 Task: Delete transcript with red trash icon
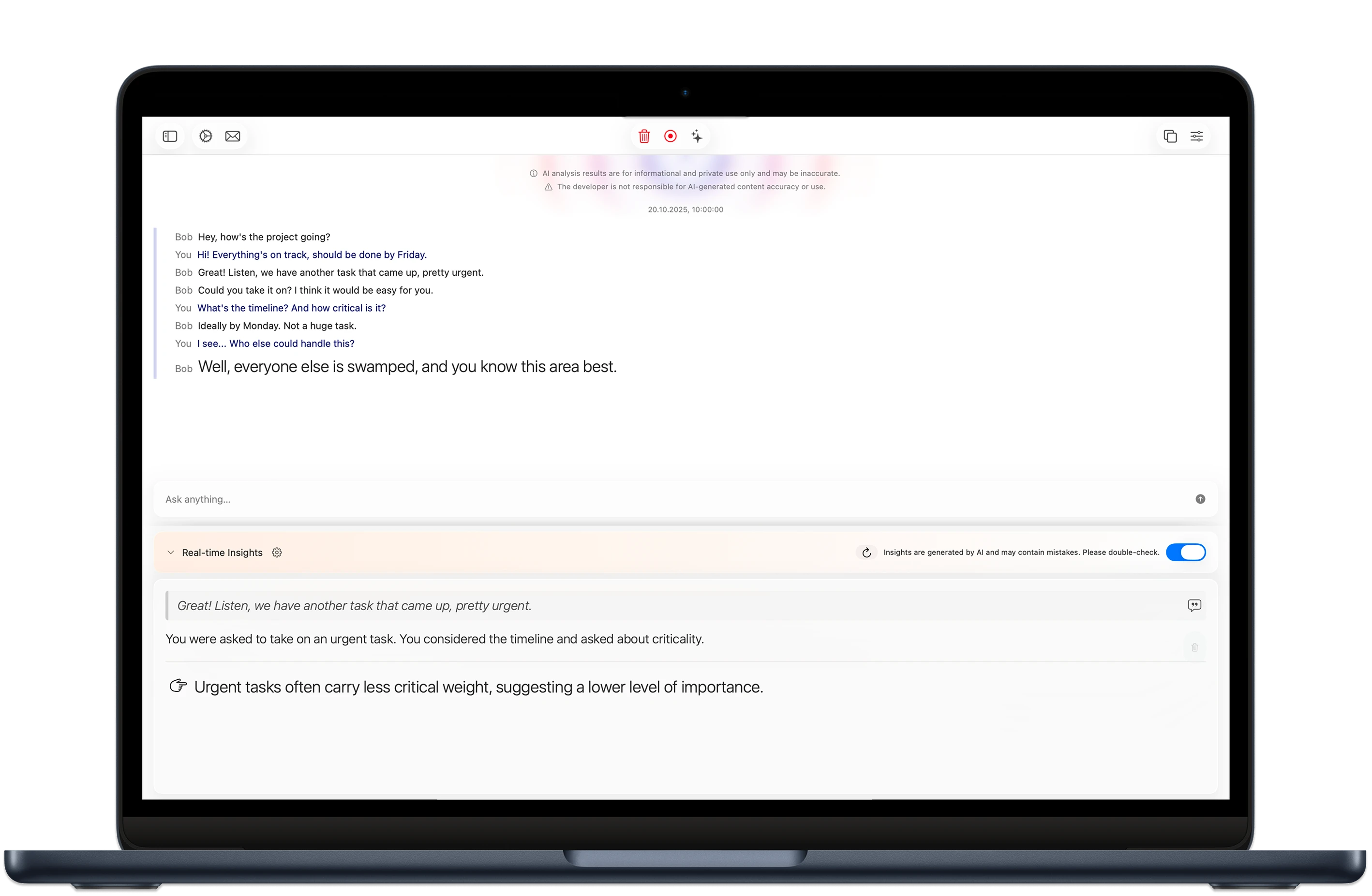(x=644, y=136)
